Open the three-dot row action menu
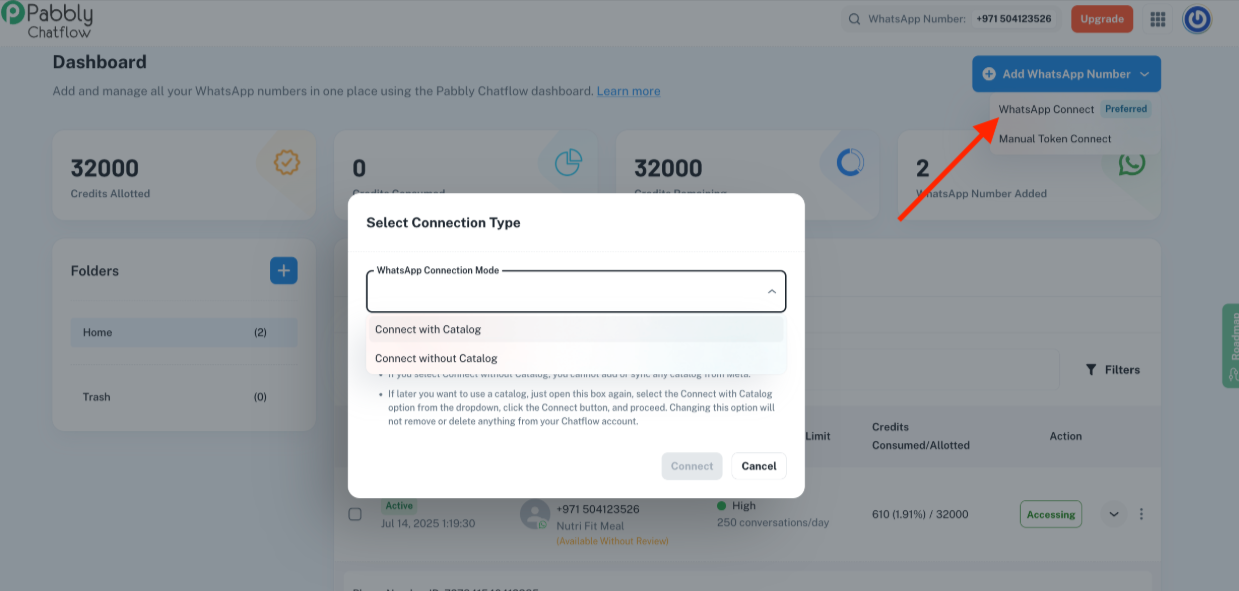The image size is (1239, 591). click(x=1141, y=514)
